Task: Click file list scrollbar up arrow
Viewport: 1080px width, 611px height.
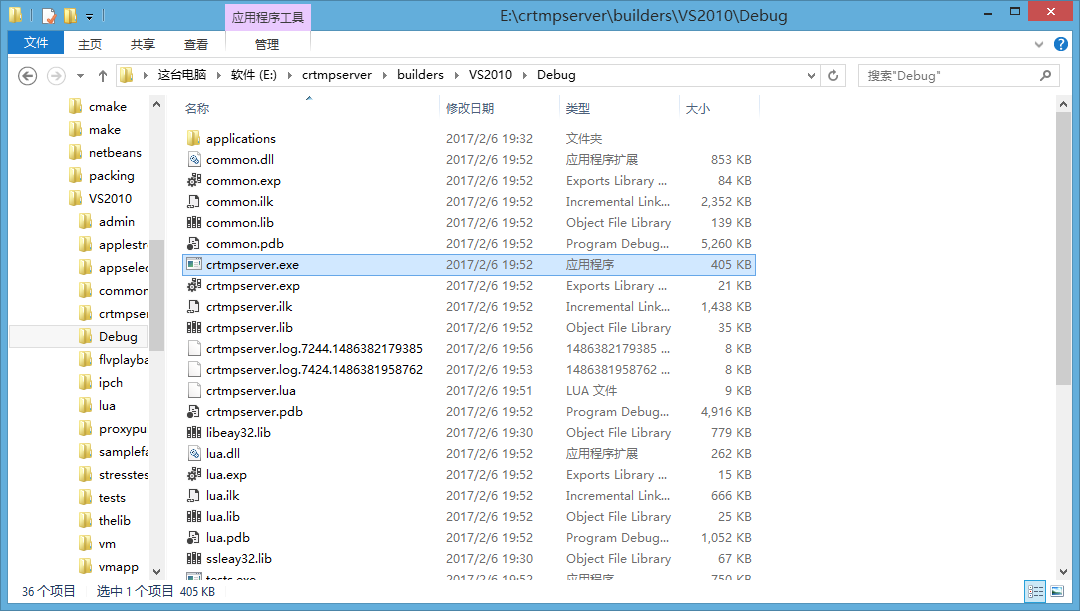Action: coord(1063,105)
